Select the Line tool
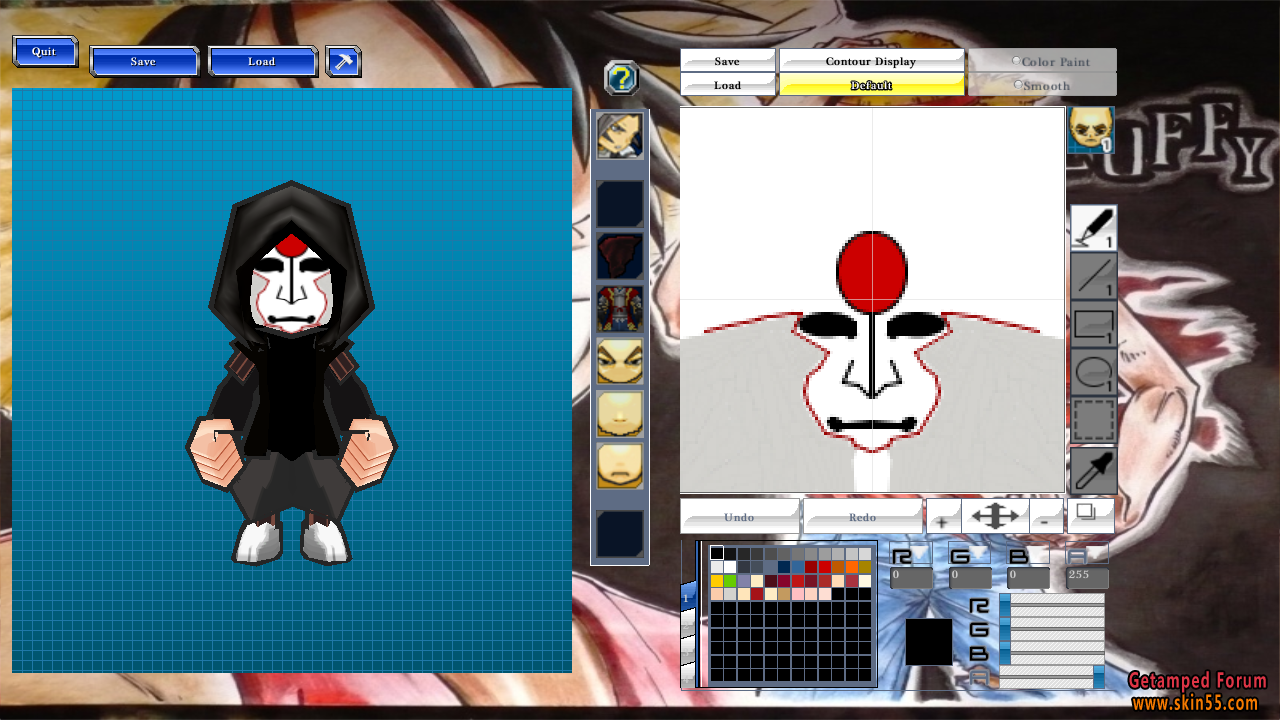 (1093, 276)
